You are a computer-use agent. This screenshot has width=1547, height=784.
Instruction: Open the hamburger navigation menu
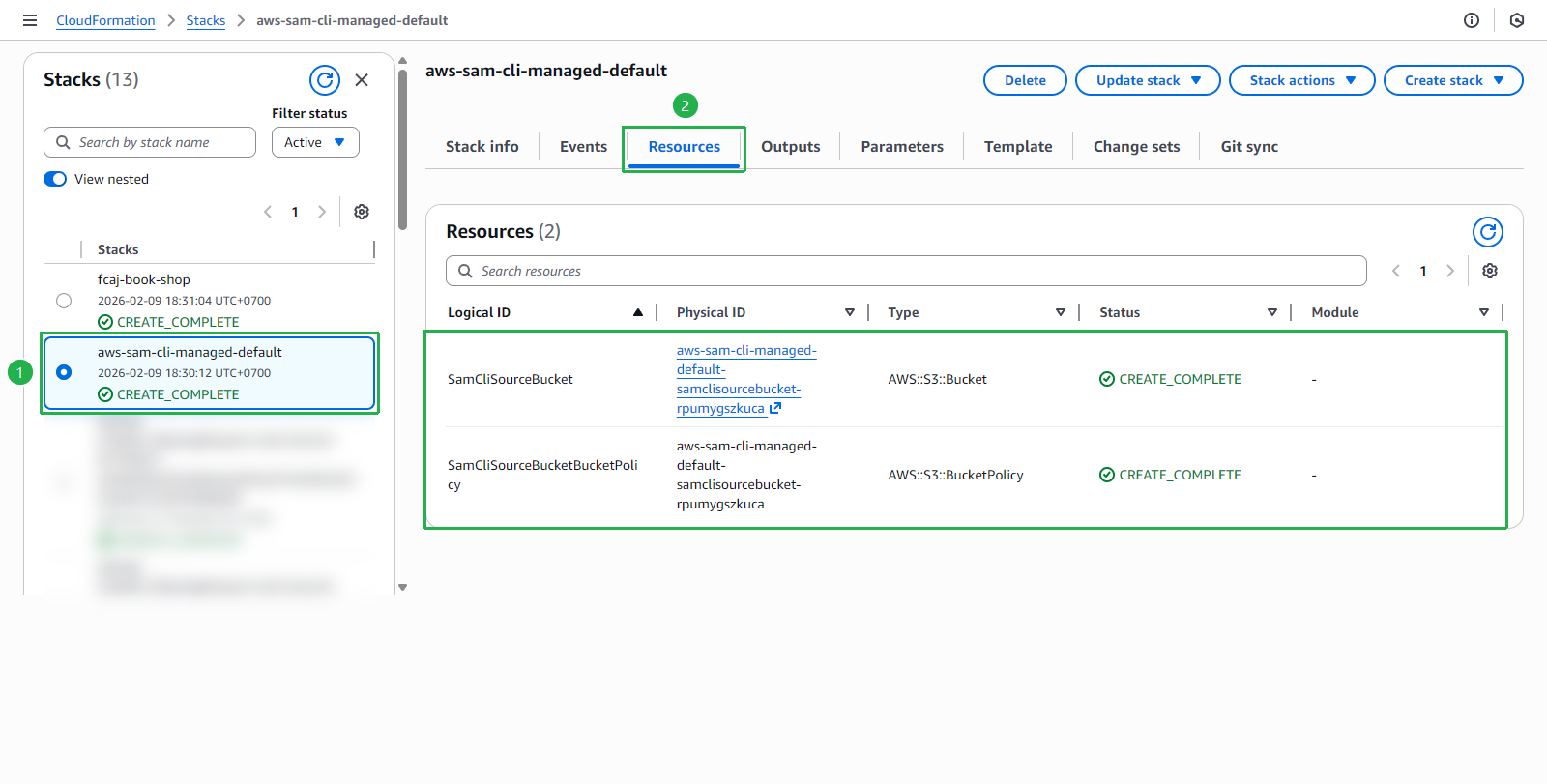30,20
